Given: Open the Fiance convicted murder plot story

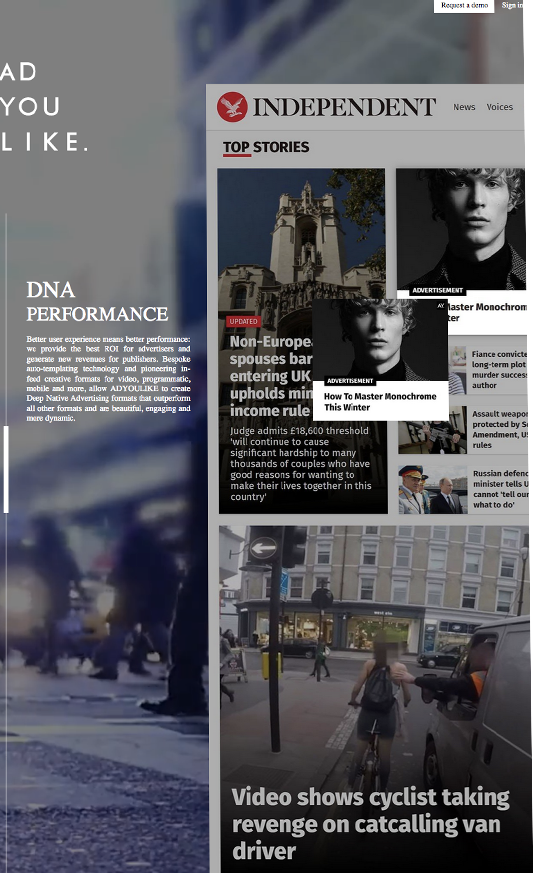Looking at the screenshot, I should tap(498, 370).
